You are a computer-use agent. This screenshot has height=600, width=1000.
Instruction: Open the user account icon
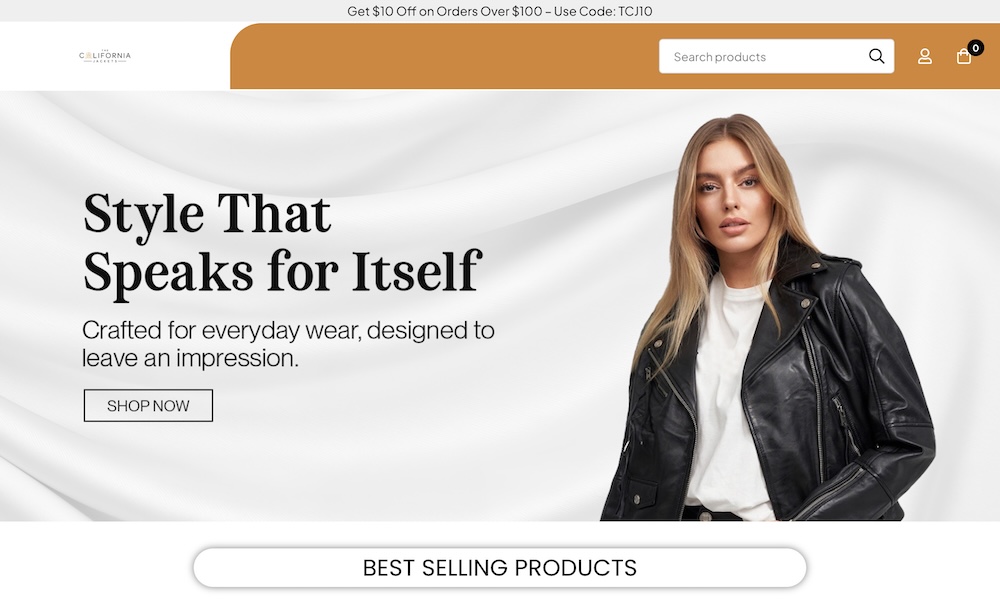tap(925, 57)
